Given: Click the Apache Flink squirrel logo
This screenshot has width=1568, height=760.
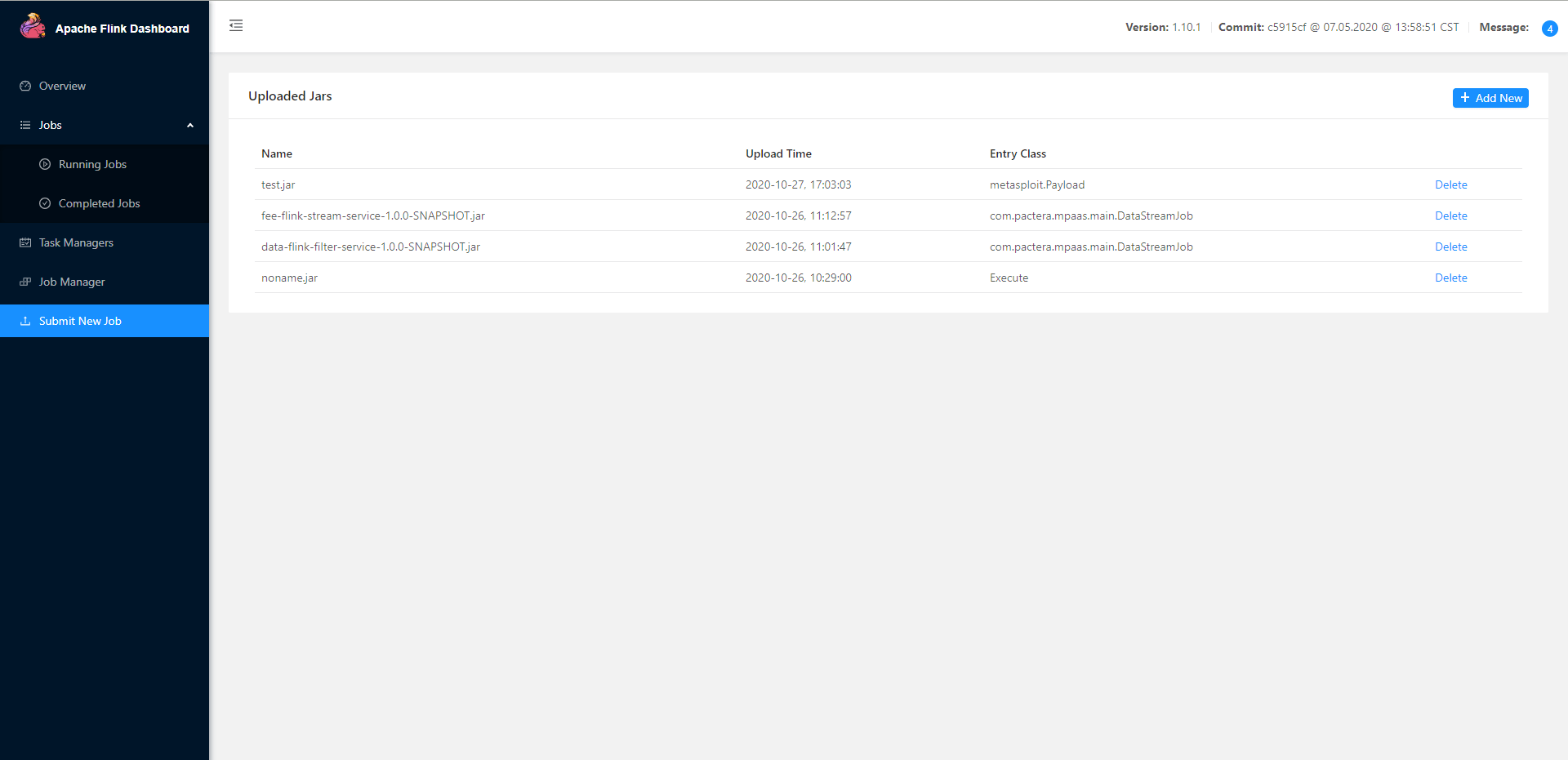Looking at the screenshot, I should point(33,26).
